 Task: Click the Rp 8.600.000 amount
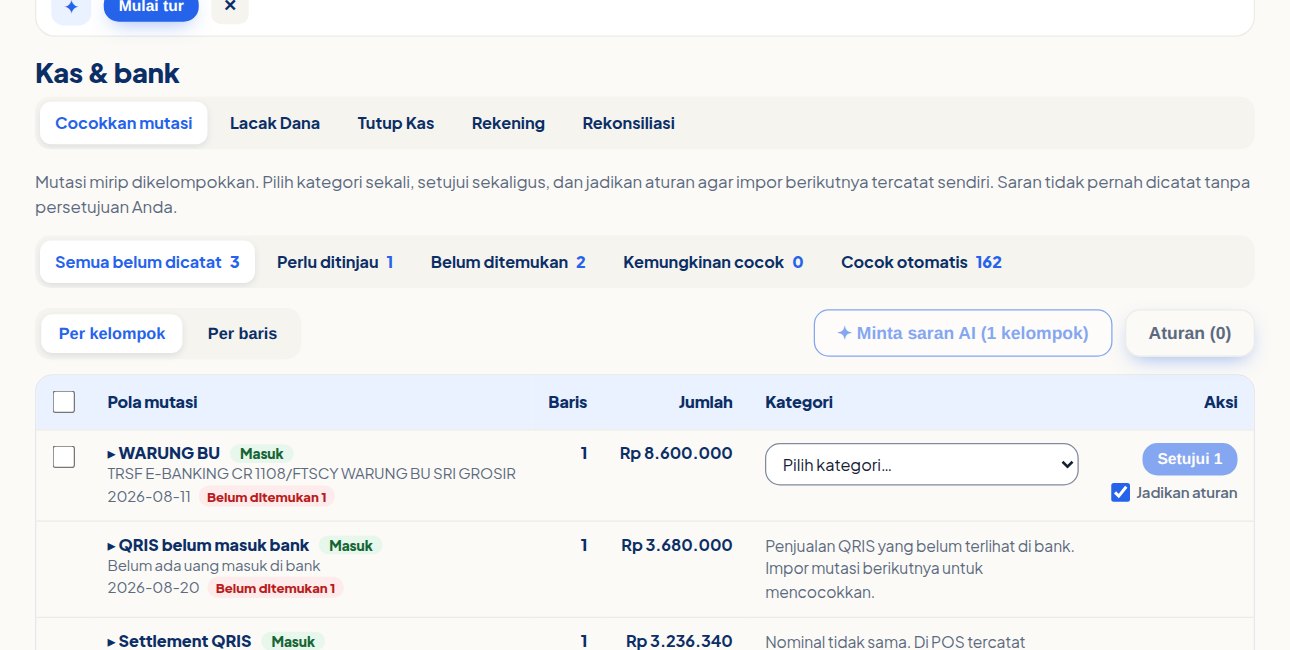(676, 453)
